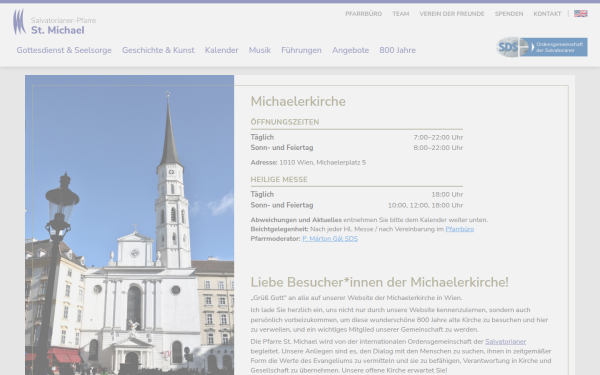Image resolution: width=600 pixels, height=375 pixels.
Task: Select the Öffnungszeiten heading
Action: pyautogui.click(x=285, y=122)
